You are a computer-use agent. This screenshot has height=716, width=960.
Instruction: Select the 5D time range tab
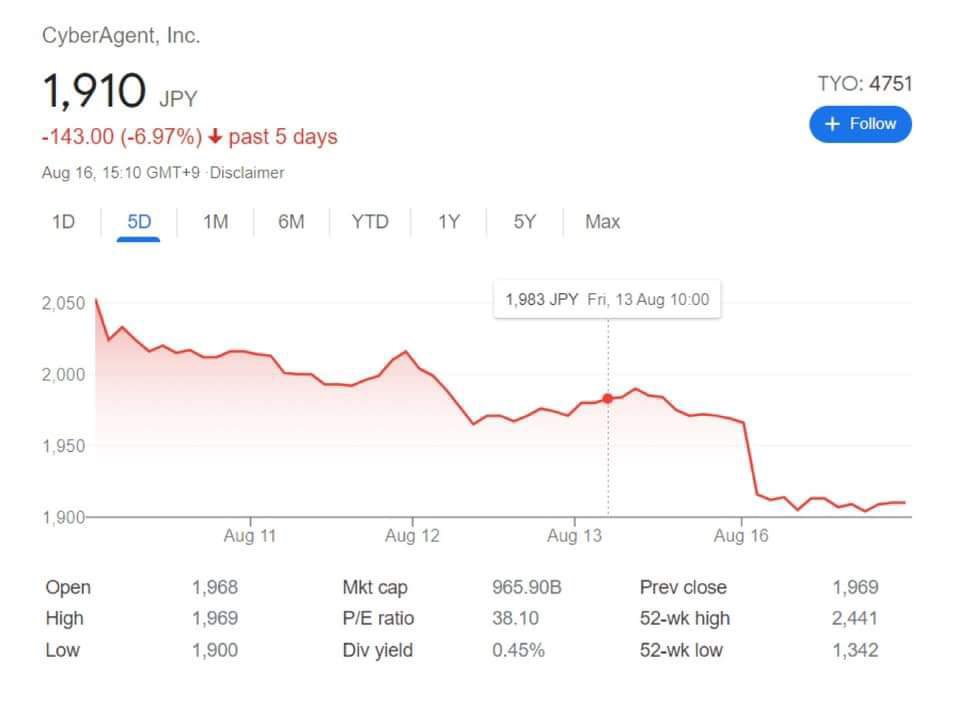139,222
